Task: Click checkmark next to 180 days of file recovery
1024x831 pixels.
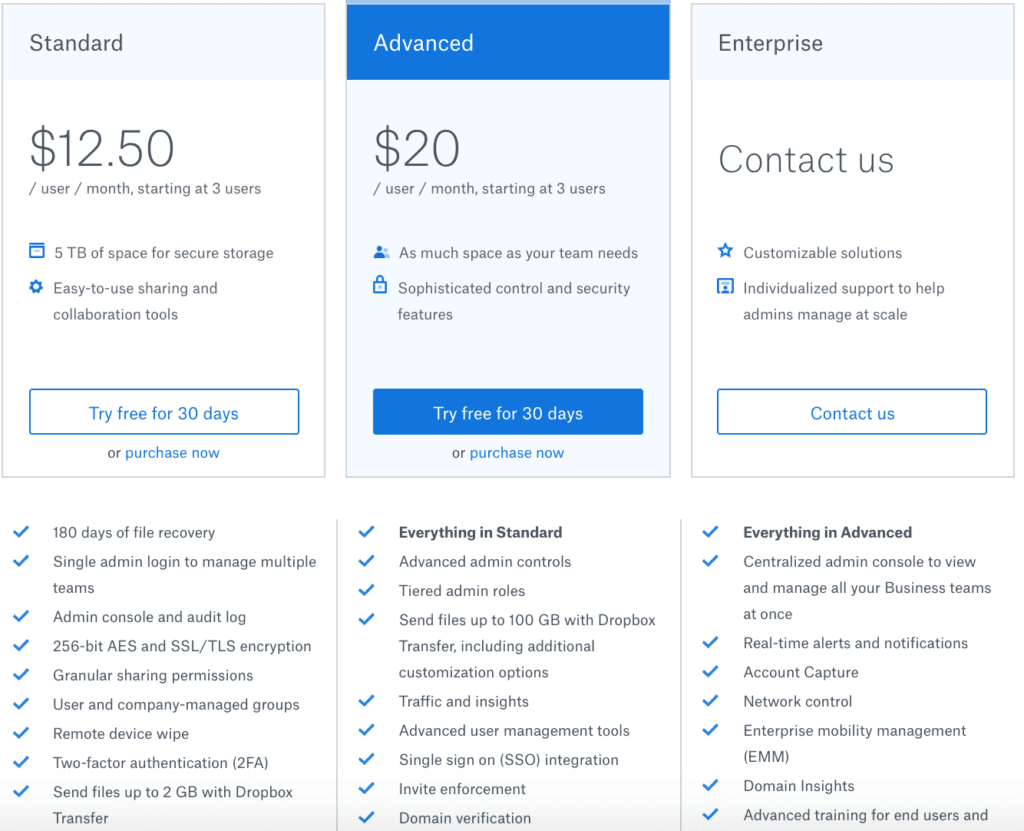Action: coord(21,531)
